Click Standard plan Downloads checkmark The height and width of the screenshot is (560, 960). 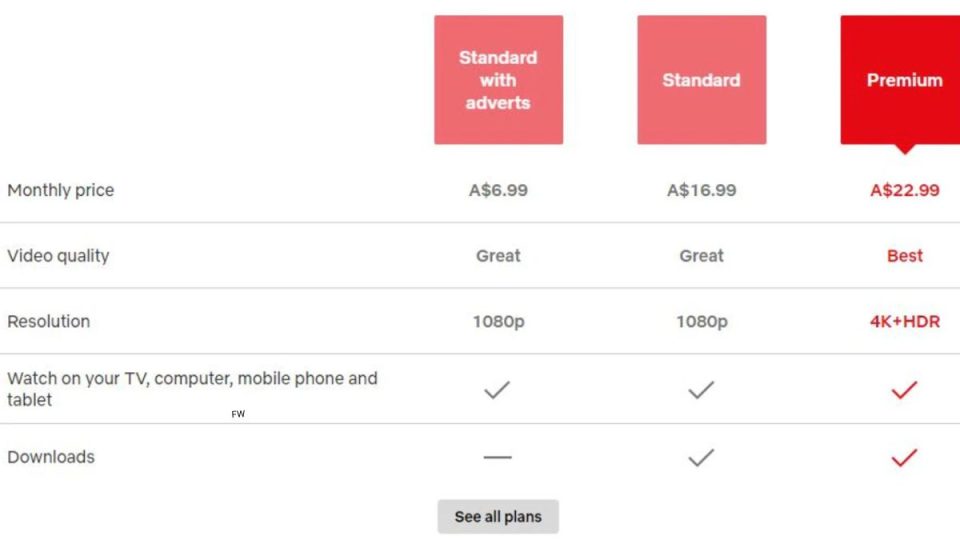[701, 458]
